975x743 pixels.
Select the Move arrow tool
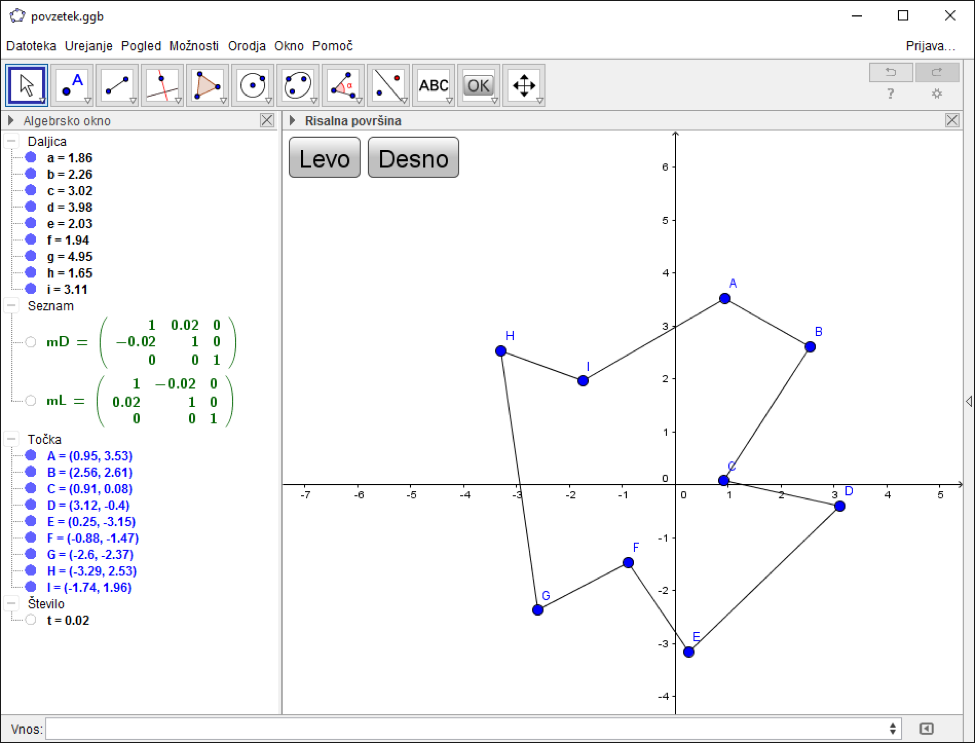pos(27,86)
